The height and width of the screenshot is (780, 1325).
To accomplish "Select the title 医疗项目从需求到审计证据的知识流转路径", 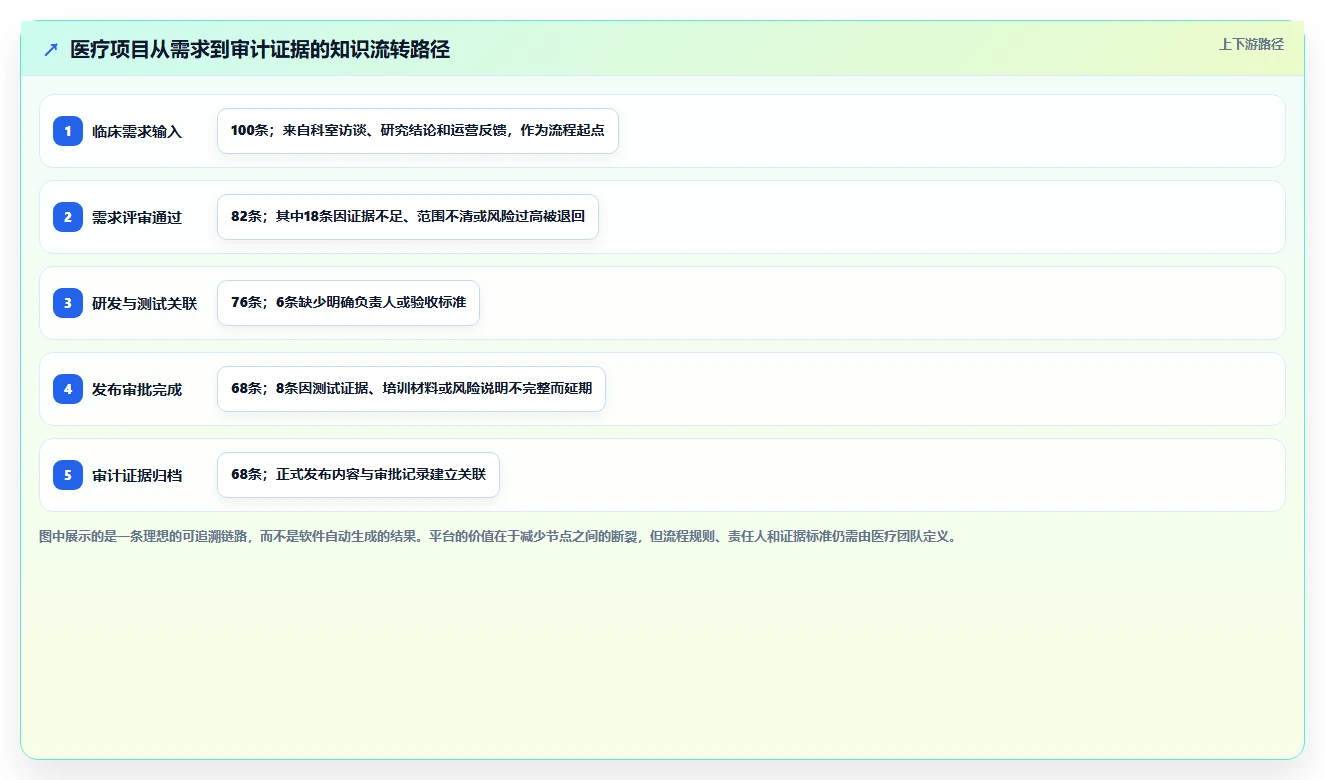I will click(x=260, y=50).
